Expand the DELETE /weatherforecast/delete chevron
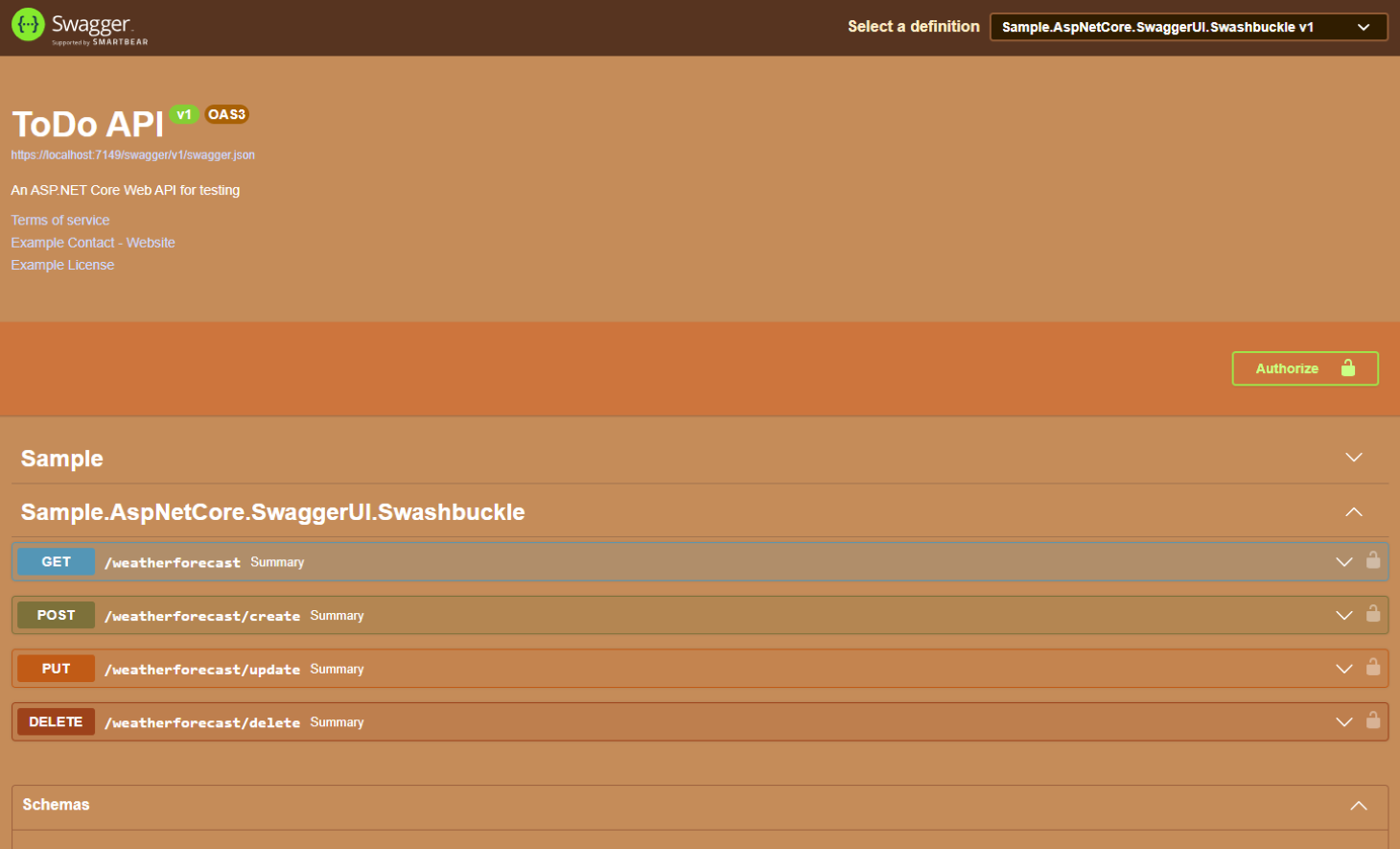Image resolution: width=1400 pixels, height=849 pixels. click(1344, 722)
